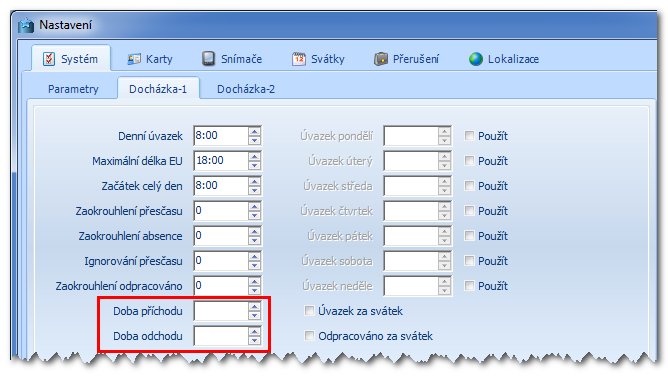Increase Ignorování přesčasu value
This screenshot has width=668, height=380.
coord(254,256)
